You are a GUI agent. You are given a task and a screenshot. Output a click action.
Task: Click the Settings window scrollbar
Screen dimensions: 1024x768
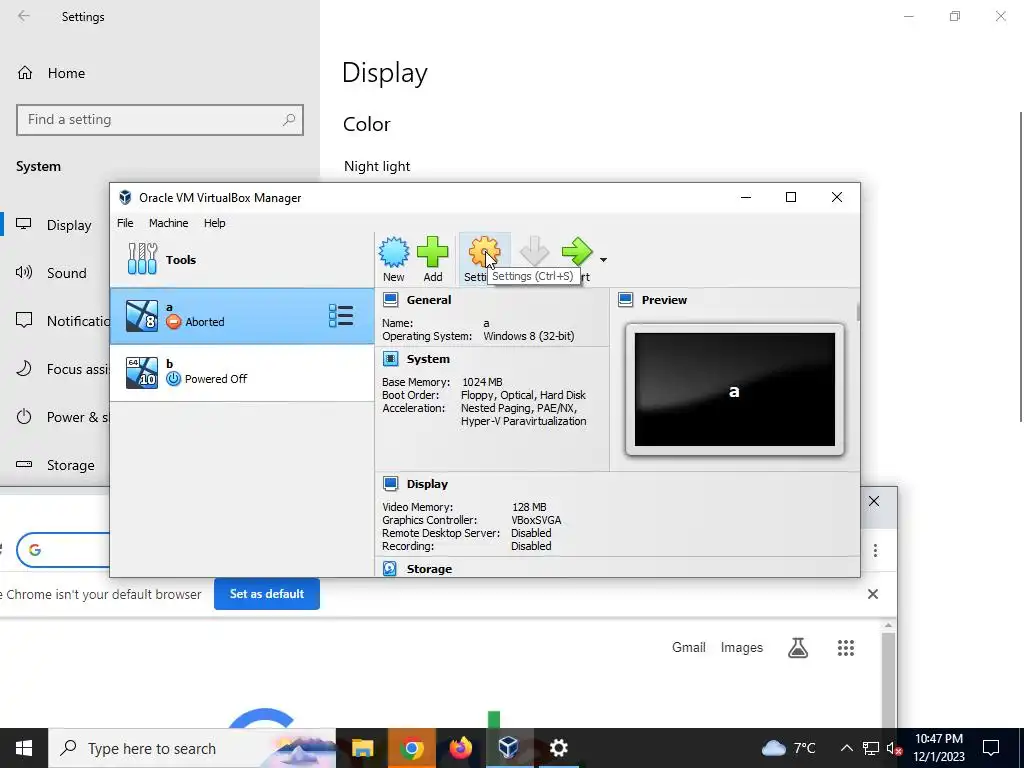coord(1021,266)
